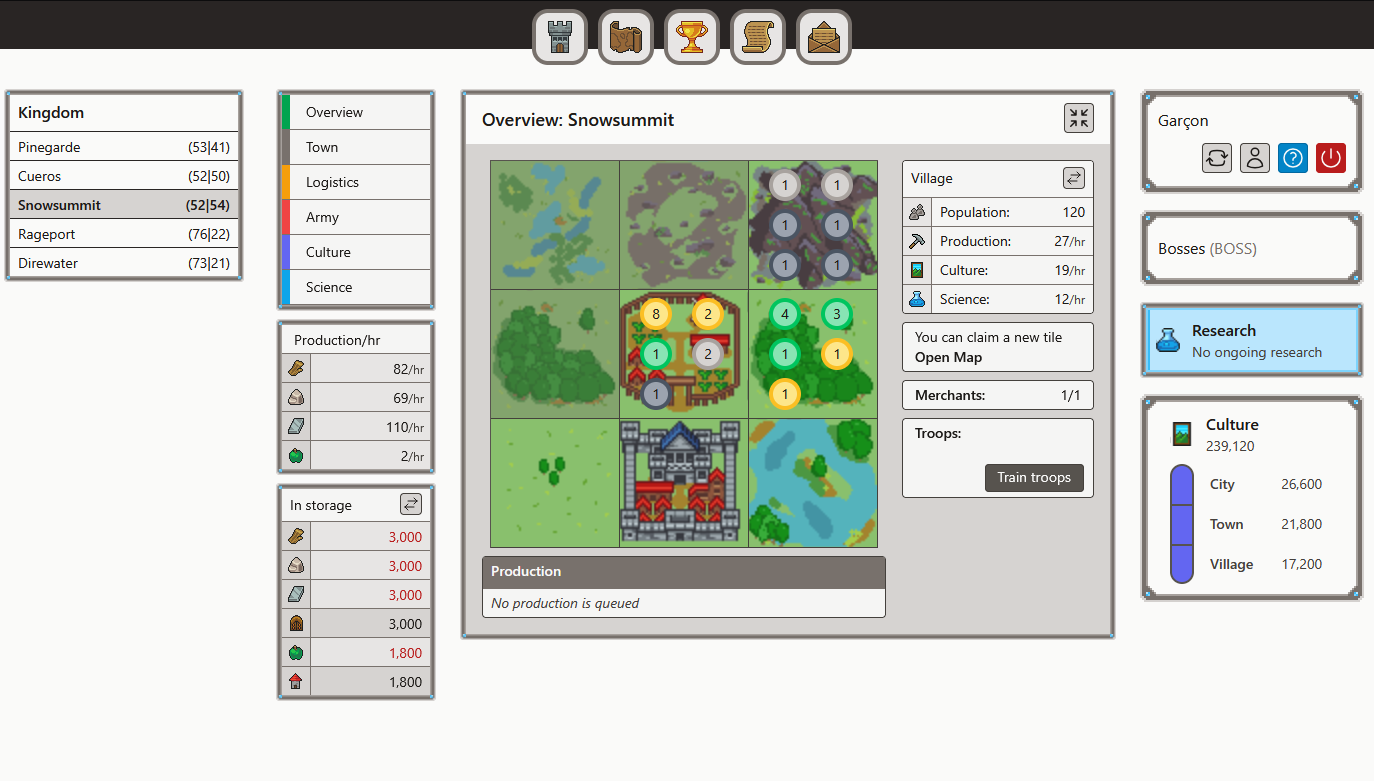
Task: Click the refresh icon in Garçon panel
Action: [1217, 158]
